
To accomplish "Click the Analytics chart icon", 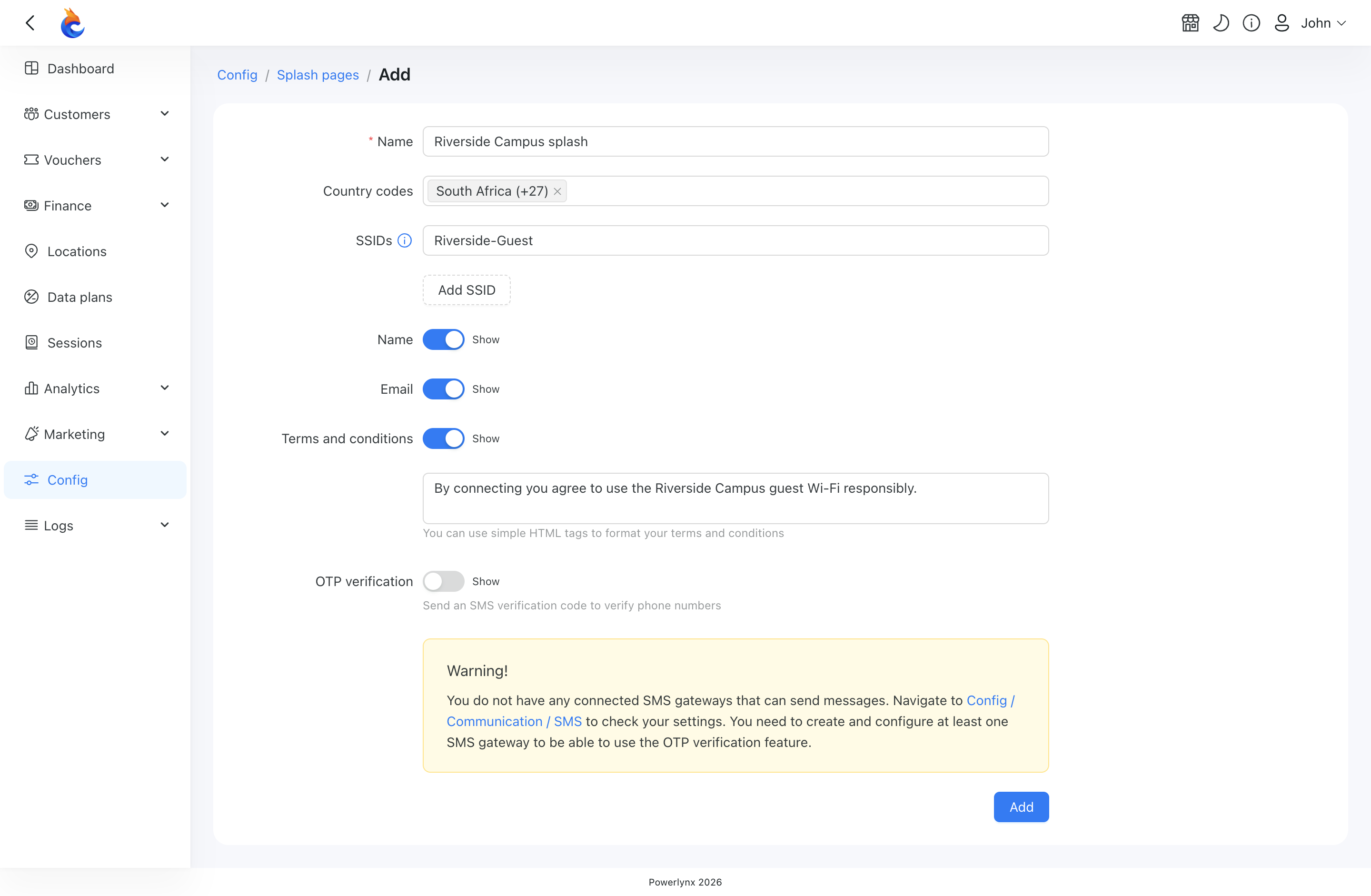I will point(32,388).
